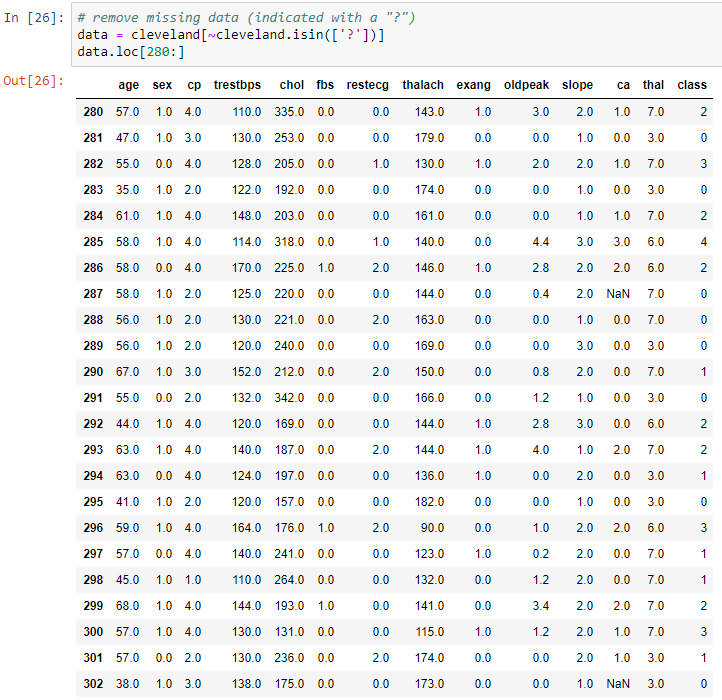This screenshot has width=722, height=700.
Task: Click the 'age' column header
Action: (128, 85)
